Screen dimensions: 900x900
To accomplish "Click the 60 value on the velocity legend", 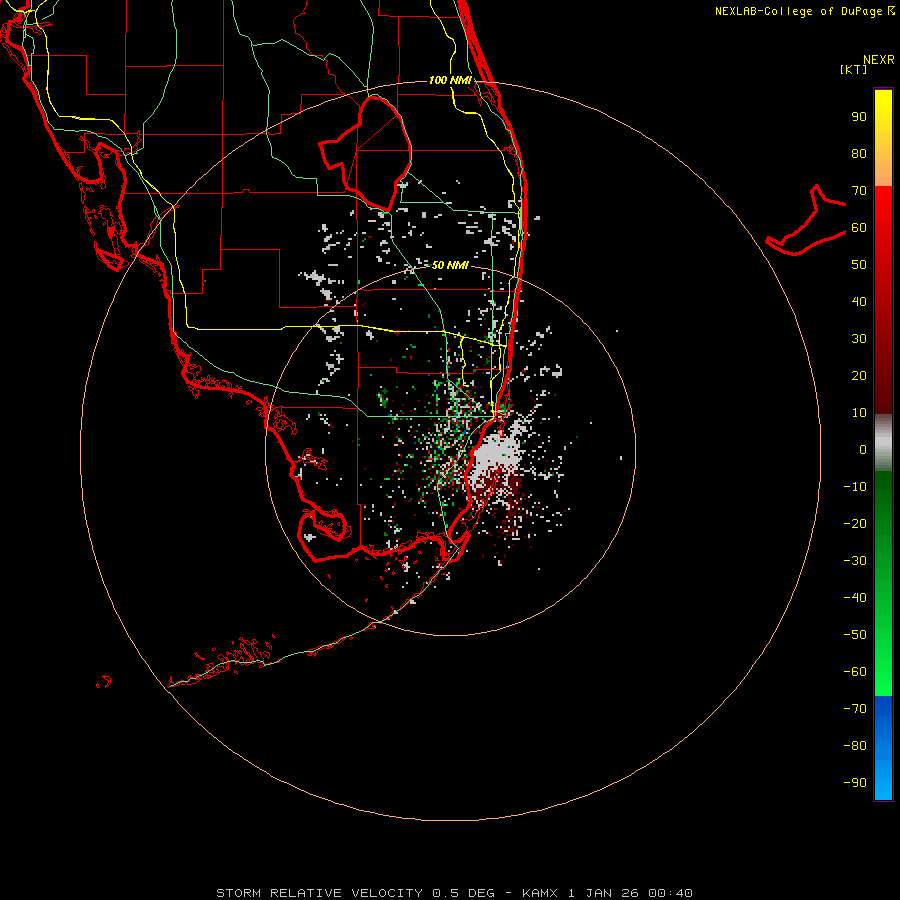I will pyautogui.click(x=859, y=227).
